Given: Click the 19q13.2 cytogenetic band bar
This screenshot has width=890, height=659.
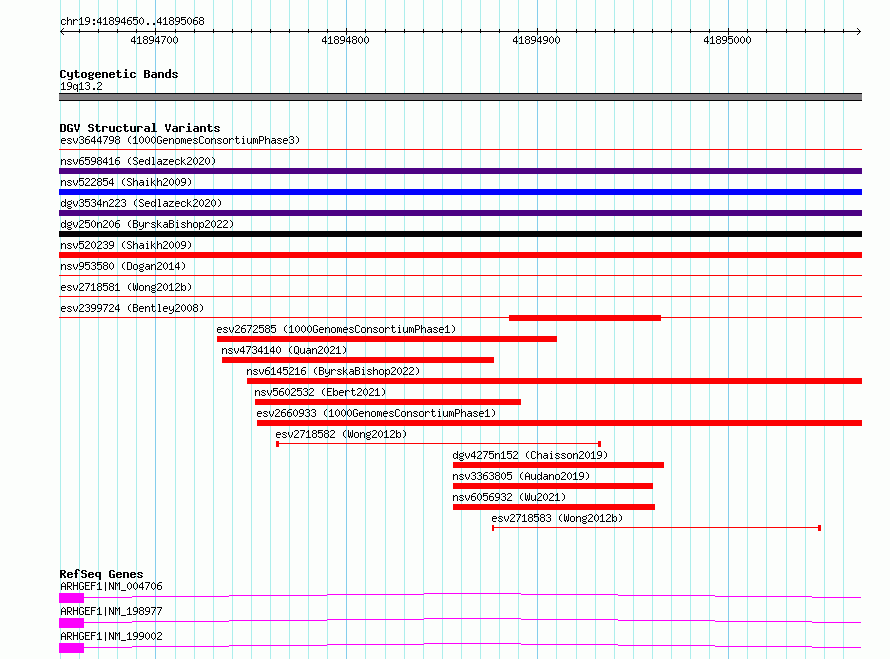Looking at the screenshot, I should (x=460, y=97).
